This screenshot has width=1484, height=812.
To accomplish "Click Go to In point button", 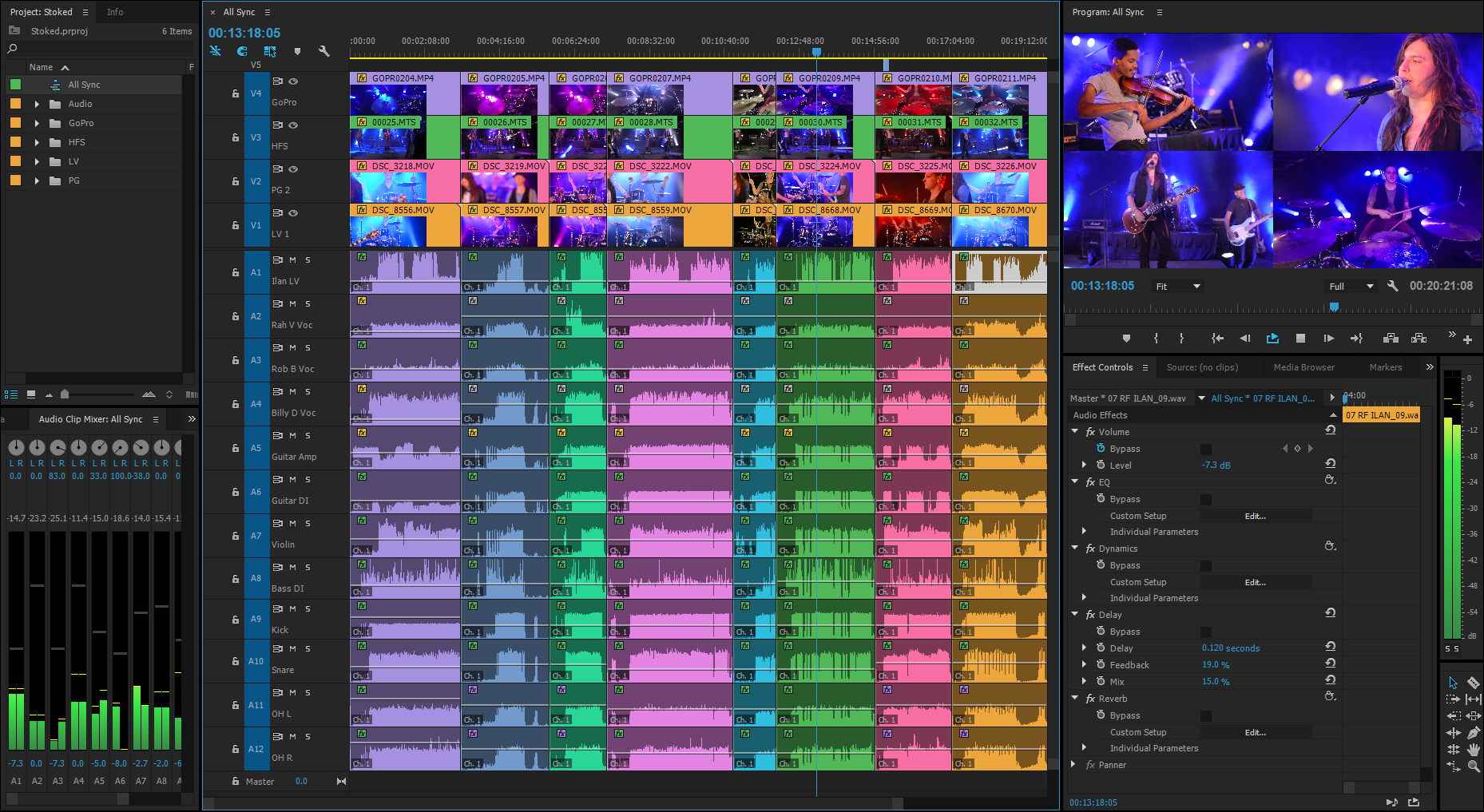I will tap(1217, 339).
